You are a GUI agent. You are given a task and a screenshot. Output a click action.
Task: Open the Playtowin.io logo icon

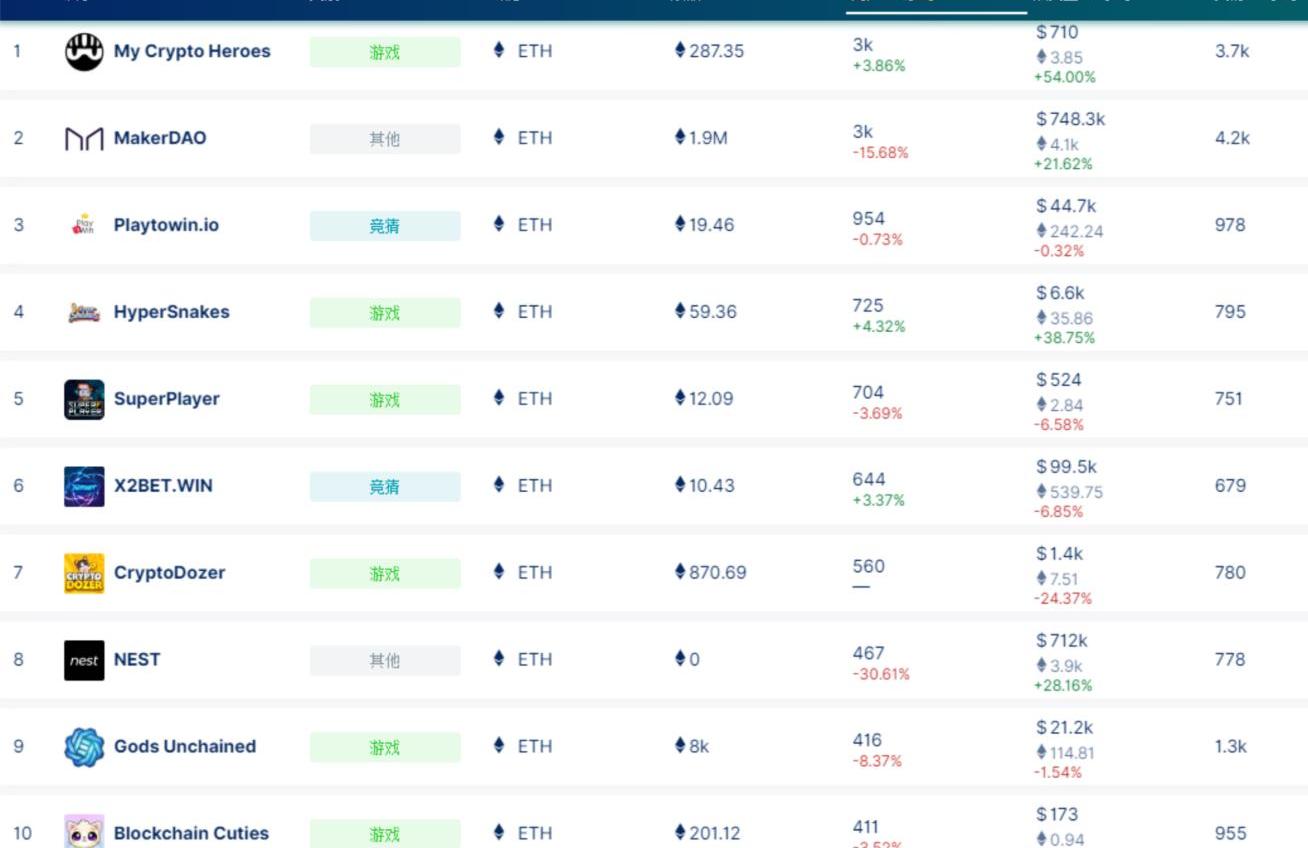84,225
